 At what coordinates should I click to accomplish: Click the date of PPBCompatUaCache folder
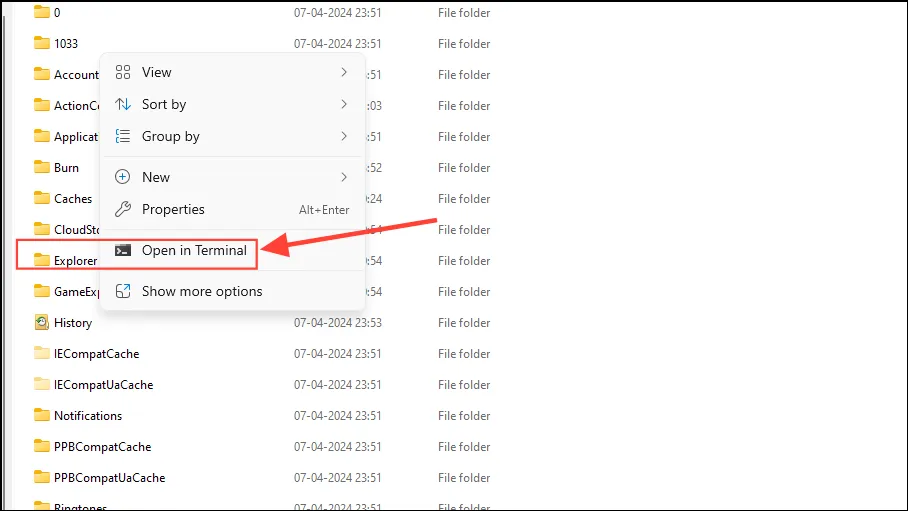click(x=338, y=478)
